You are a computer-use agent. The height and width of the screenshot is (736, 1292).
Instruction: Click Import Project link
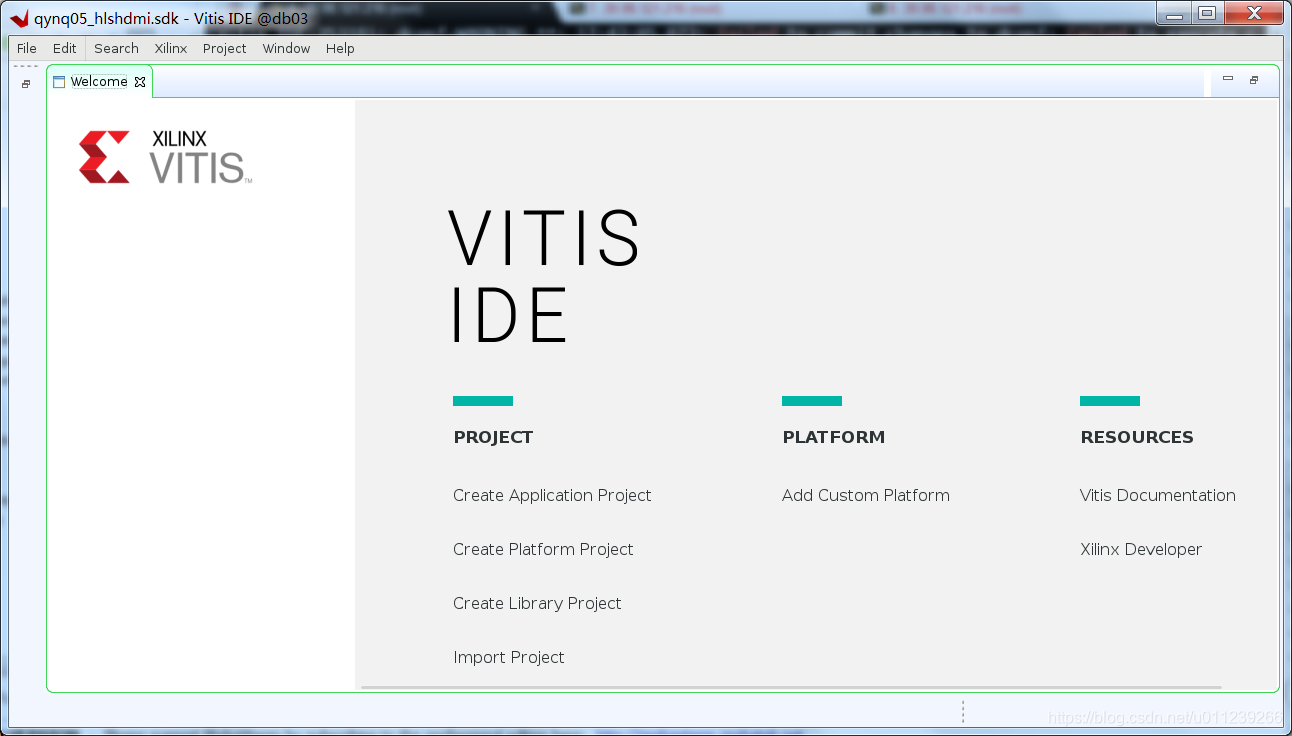pos(509,657)
